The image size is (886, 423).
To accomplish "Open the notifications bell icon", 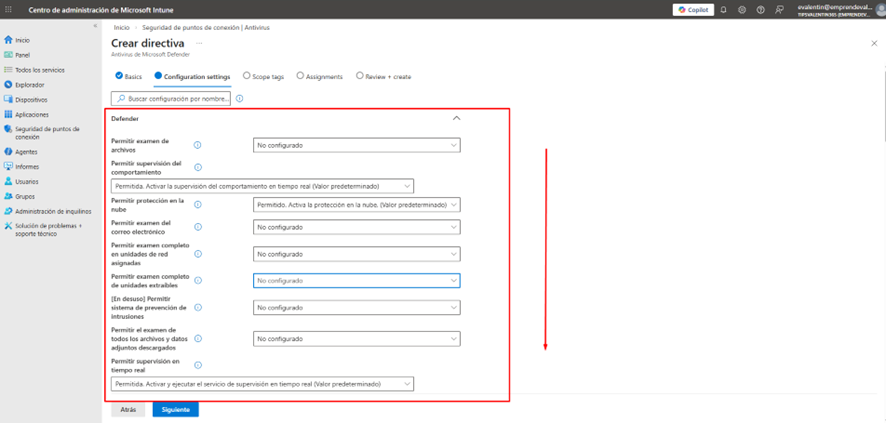I will pos(724,10).
